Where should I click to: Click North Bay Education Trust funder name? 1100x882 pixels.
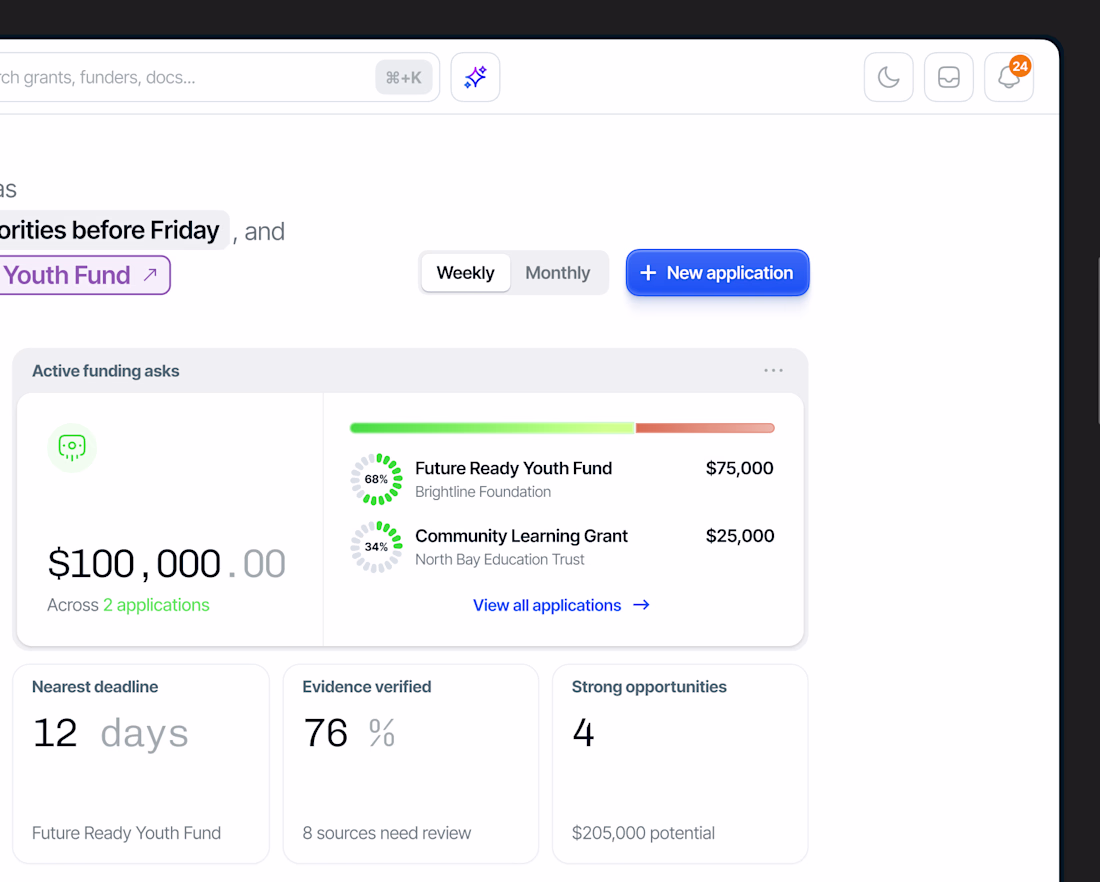[x=499, y=559]
